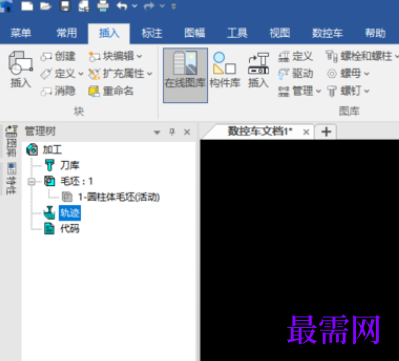Click the 螺栓和螺柱 tool
Image resolution: width=399 pixels, height=361 pixels.
coord(359,56)
